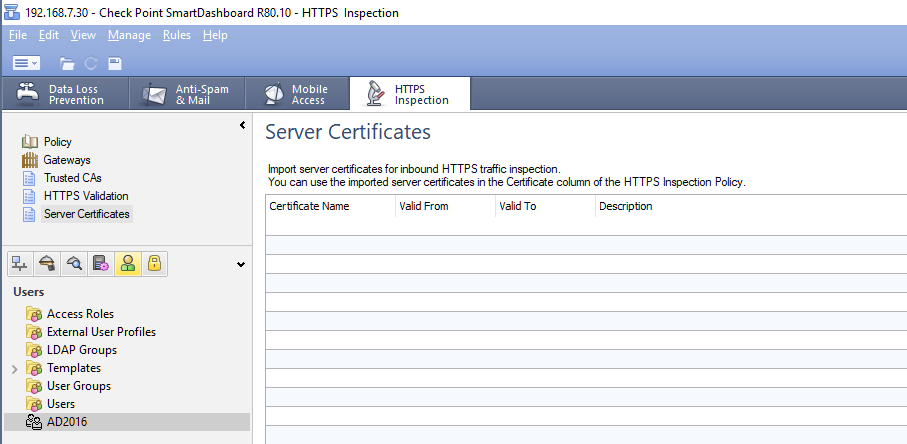Click the Anti-Spam & Mail envelope icon
907x444 pixels.
pos(154,94)
